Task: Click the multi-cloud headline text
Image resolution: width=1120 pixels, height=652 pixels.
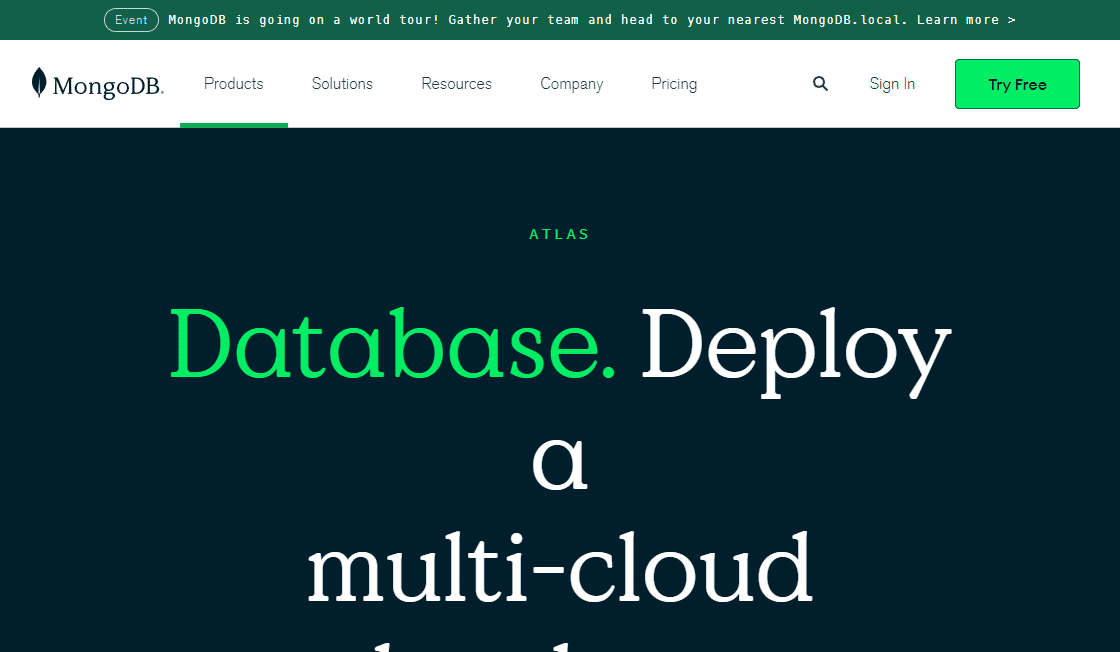Action: click(560, 566)
